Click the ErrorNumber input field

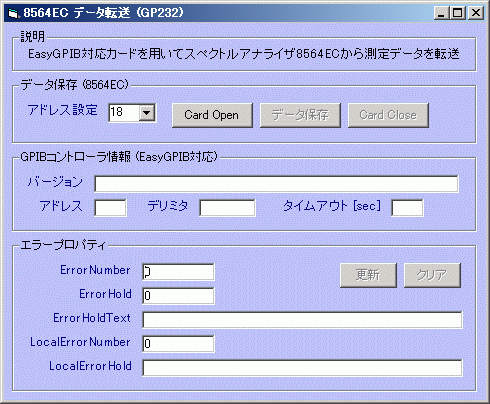tap(178, 272)
